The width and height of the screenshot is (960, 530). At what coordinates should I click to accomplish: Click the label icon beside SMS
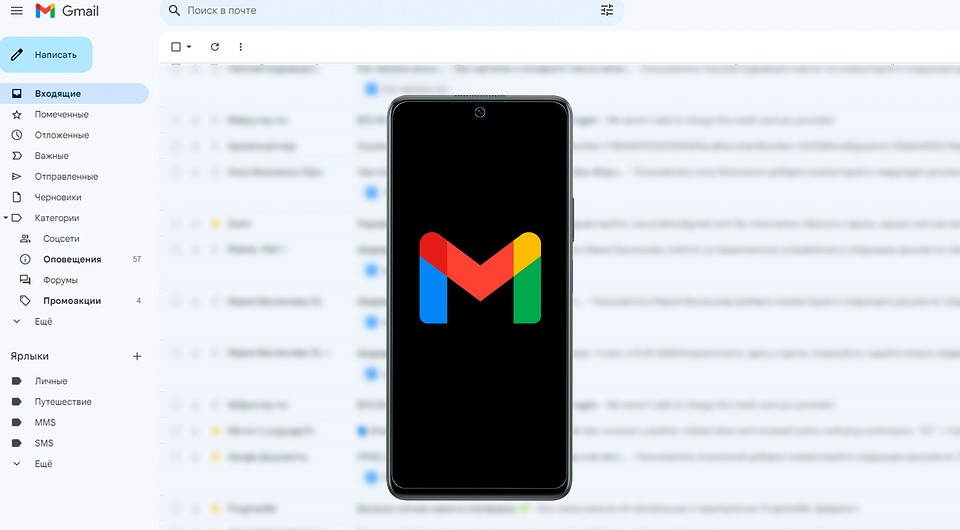click(17, 444)
